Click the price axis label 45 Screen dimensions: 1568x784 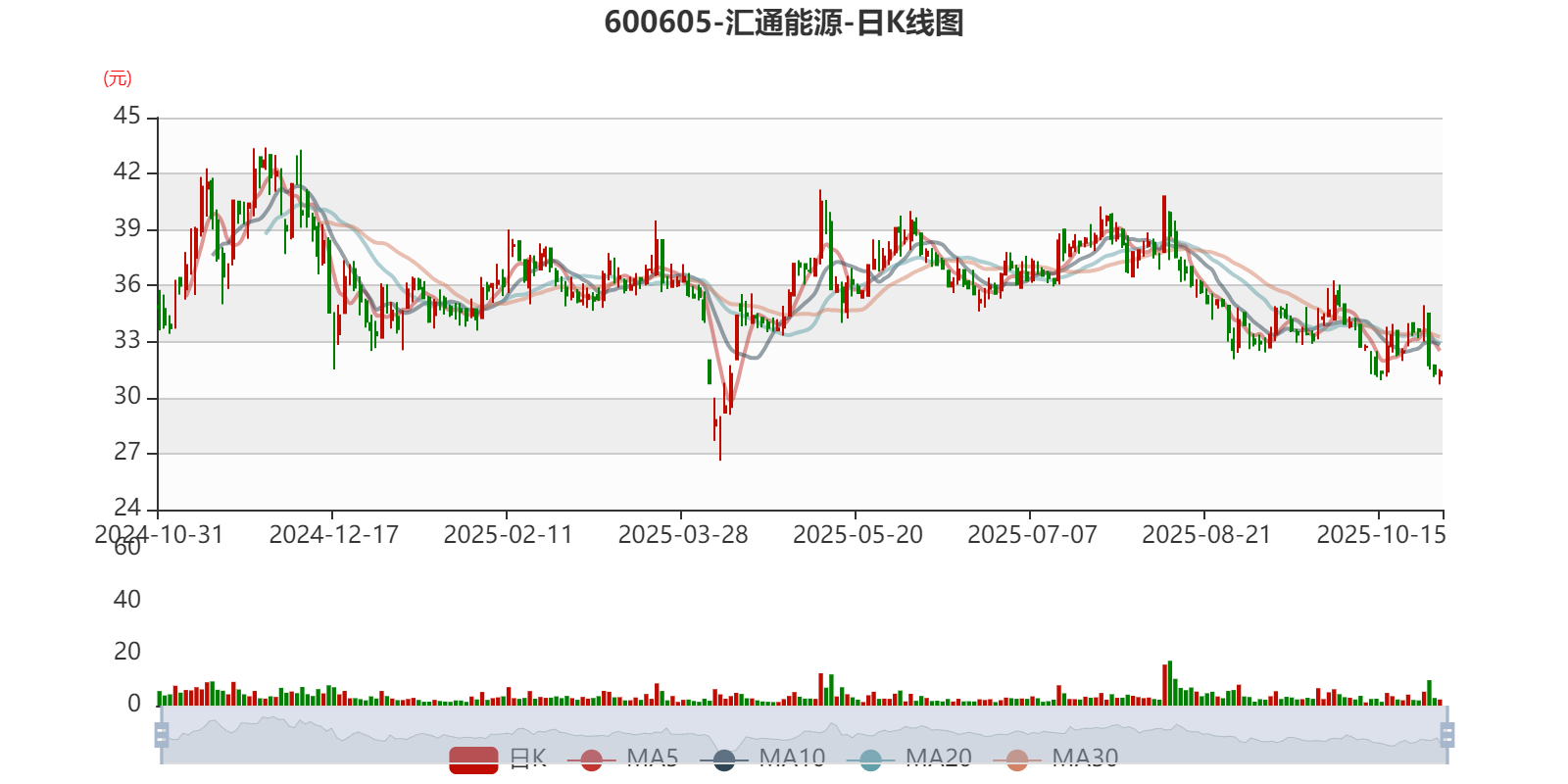tap(127, 117)
